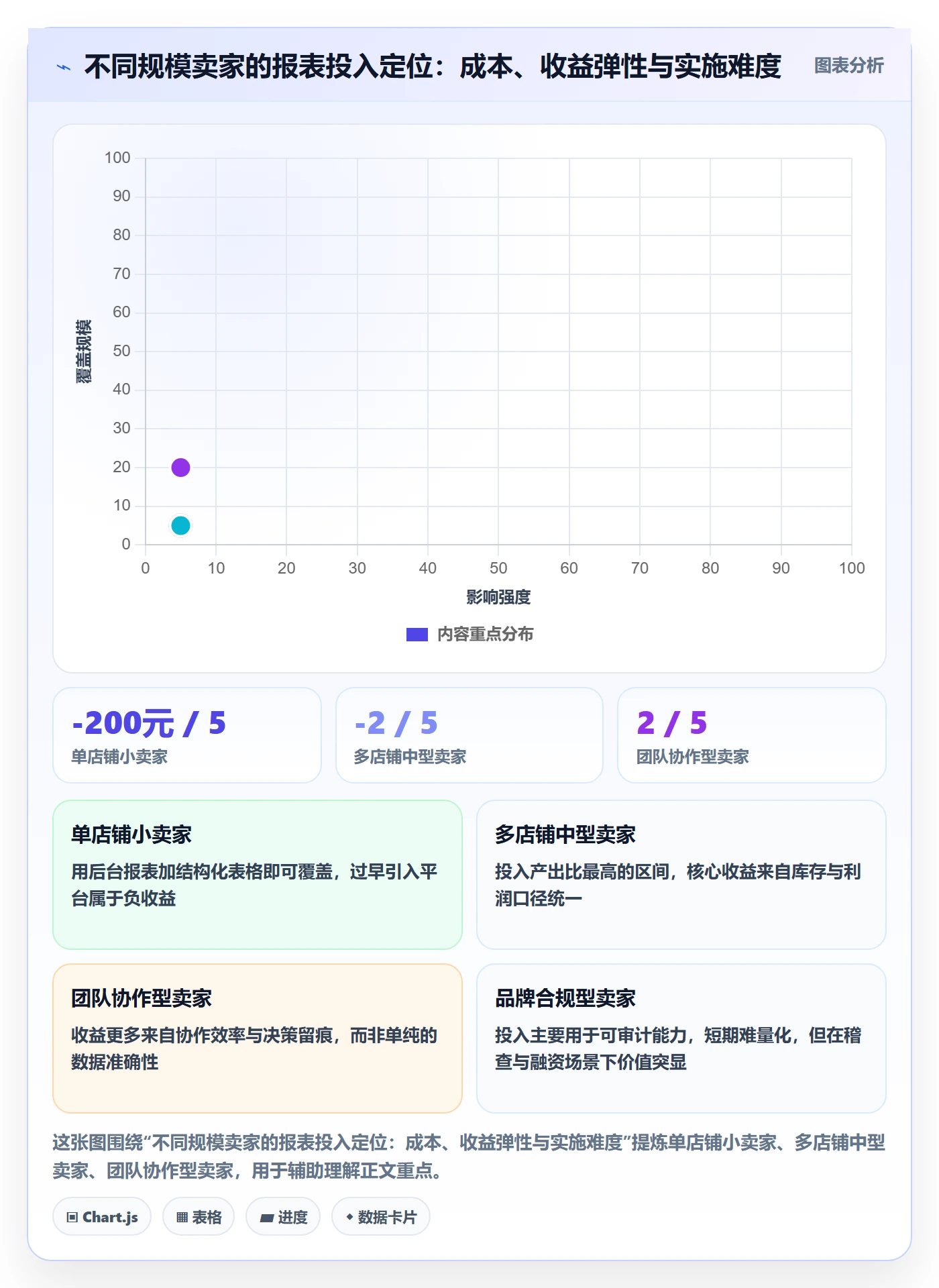Select the green 单店铺小卖家 description card

point(258,874)
